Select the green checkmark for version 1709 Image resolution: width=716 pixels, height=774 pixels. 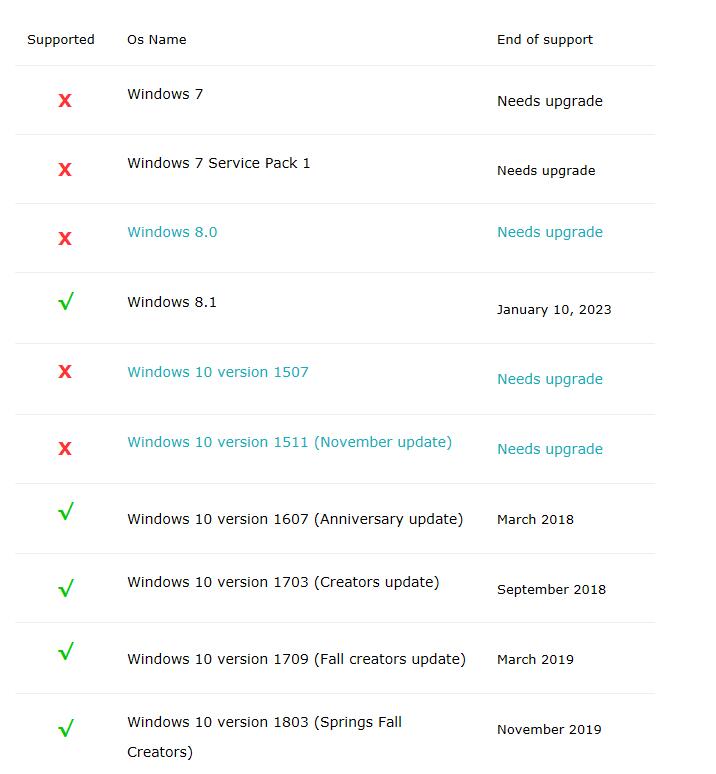point(66,651)
